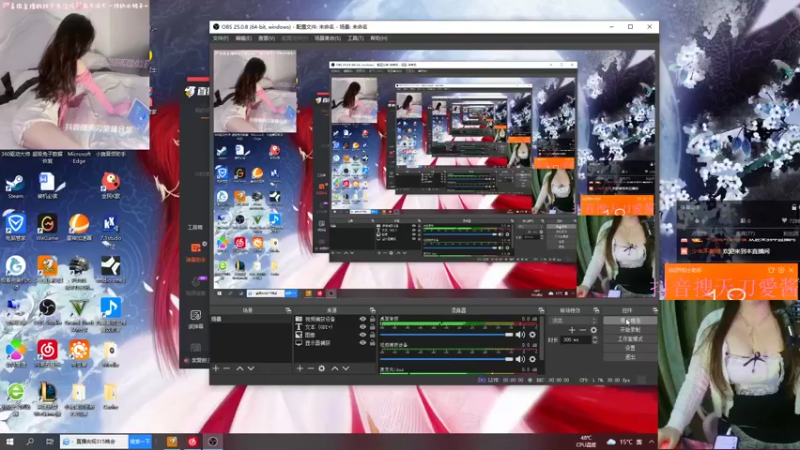Click the blue search button beside taskbar search box

140,442
